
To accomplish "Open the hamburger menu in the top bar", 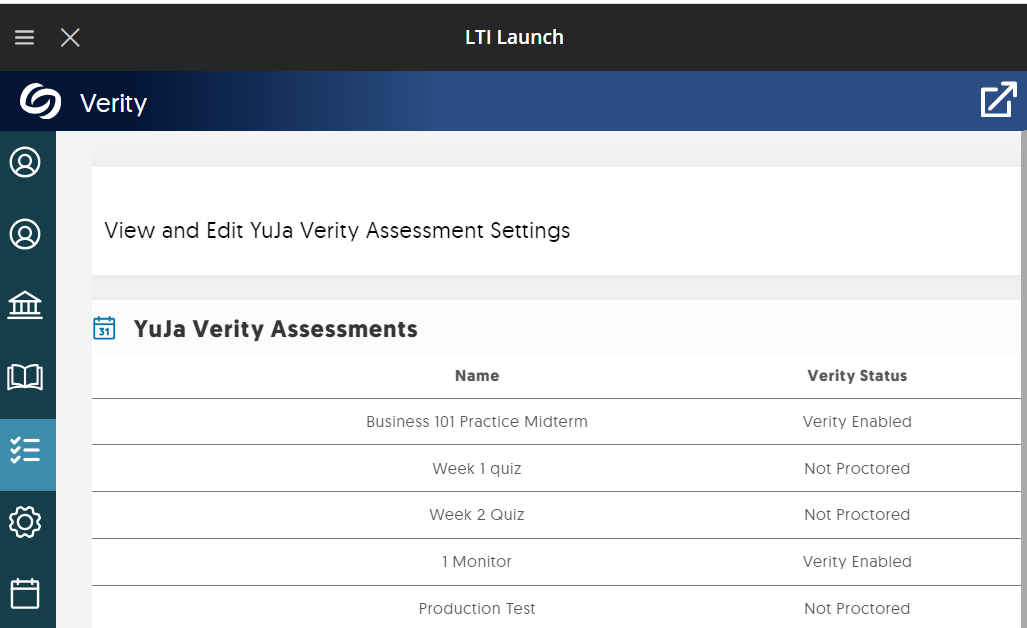I will pos(24,37).
